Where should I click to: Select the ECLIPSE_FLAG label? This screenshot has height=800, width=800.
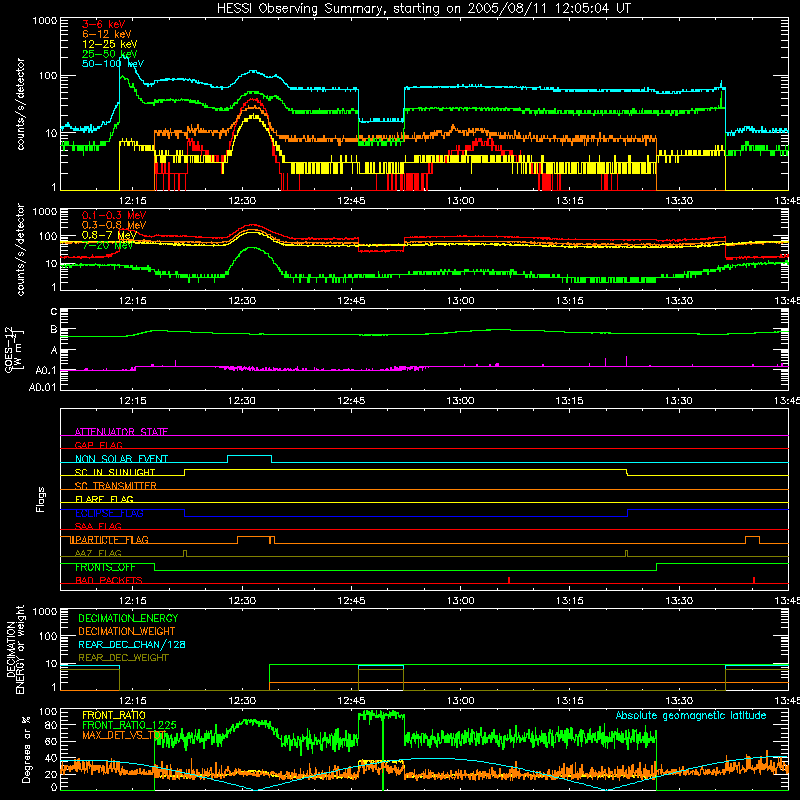click(109, 513)
